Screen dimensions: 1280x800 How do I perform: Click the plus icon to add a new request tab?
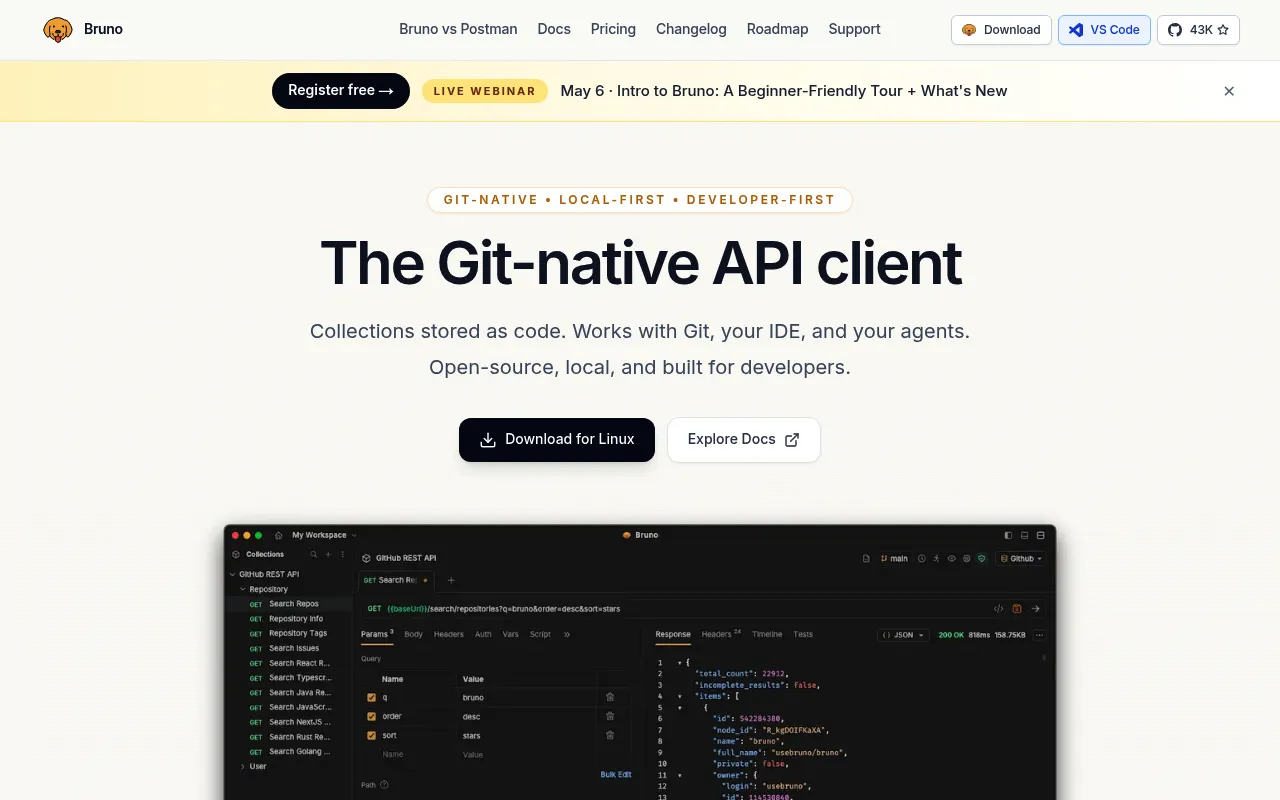(451, 580)
